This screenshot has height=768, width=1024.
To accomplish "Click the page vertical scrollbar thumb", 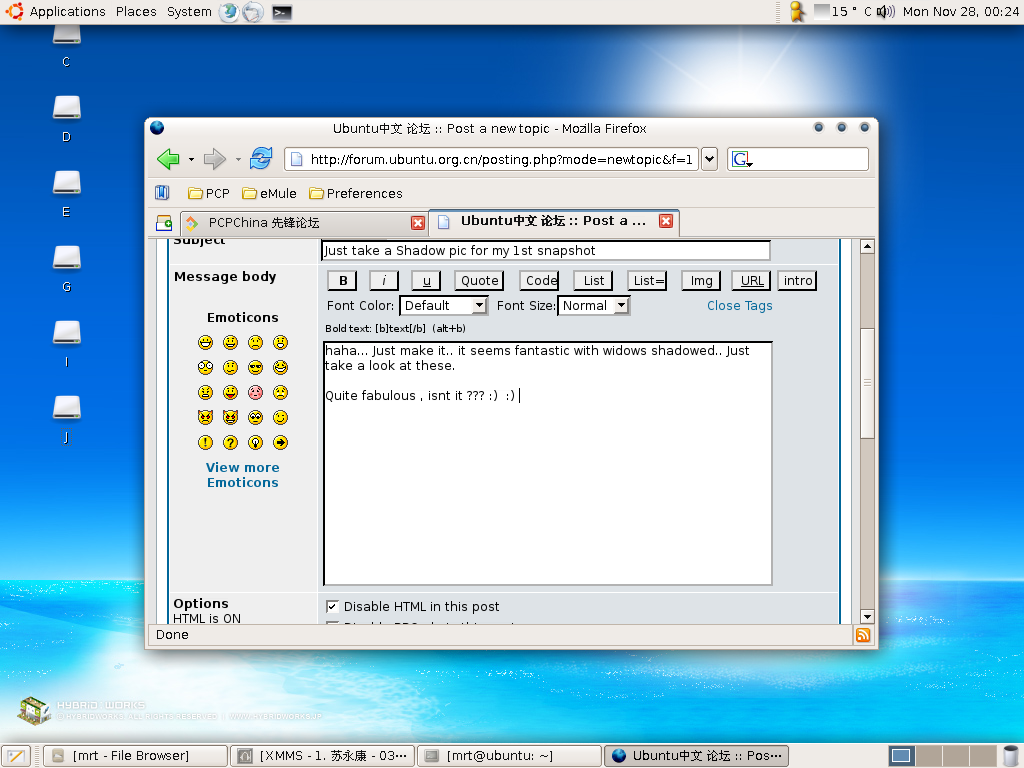I will (x=867, y=383).
